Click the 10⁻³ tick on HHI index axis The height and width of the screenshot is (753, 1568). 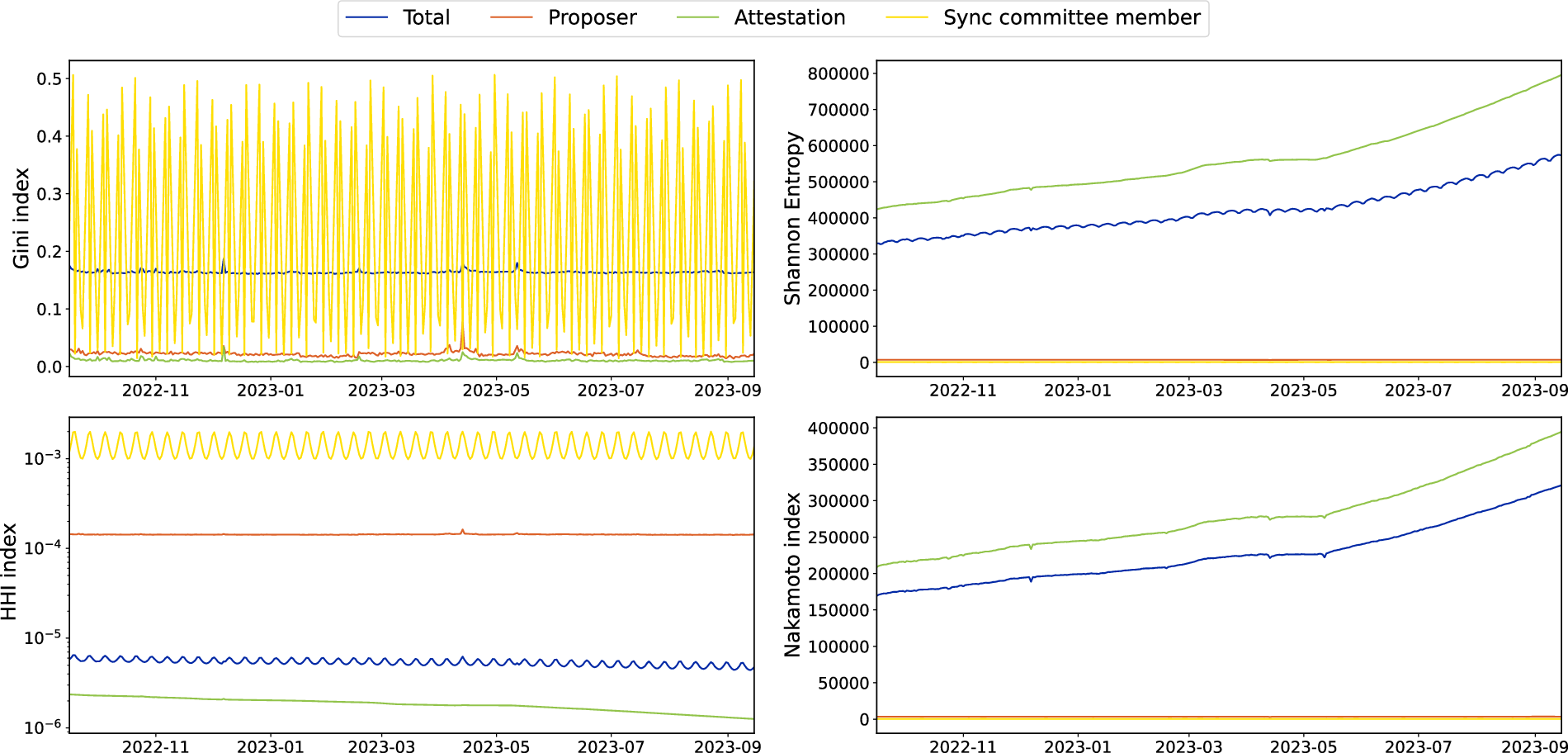pyautogui.click(x=42, y=457)
